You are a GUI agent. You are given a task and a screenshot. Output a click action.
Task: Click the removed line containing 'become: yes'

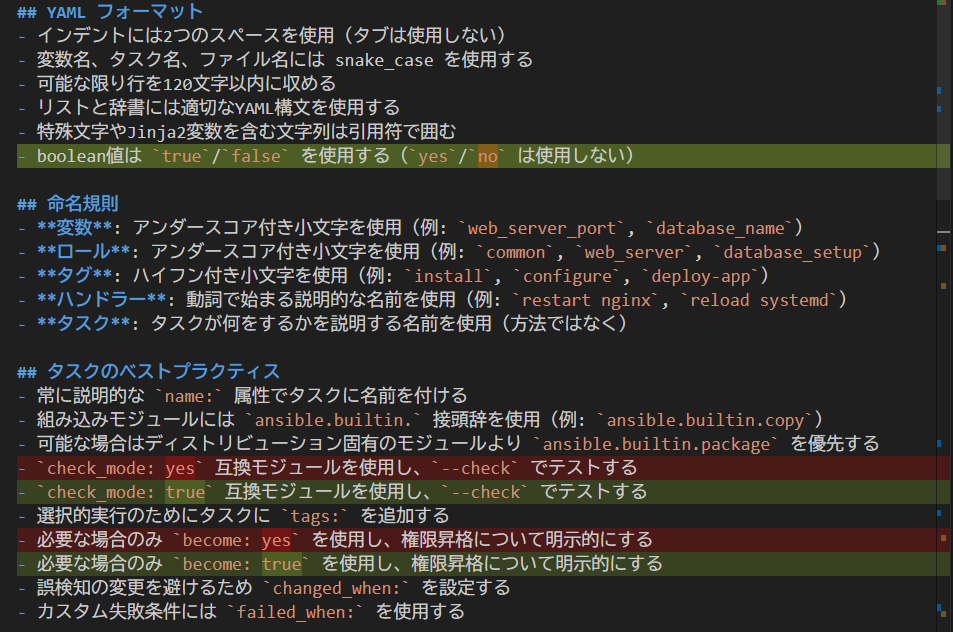pos(340,540)
